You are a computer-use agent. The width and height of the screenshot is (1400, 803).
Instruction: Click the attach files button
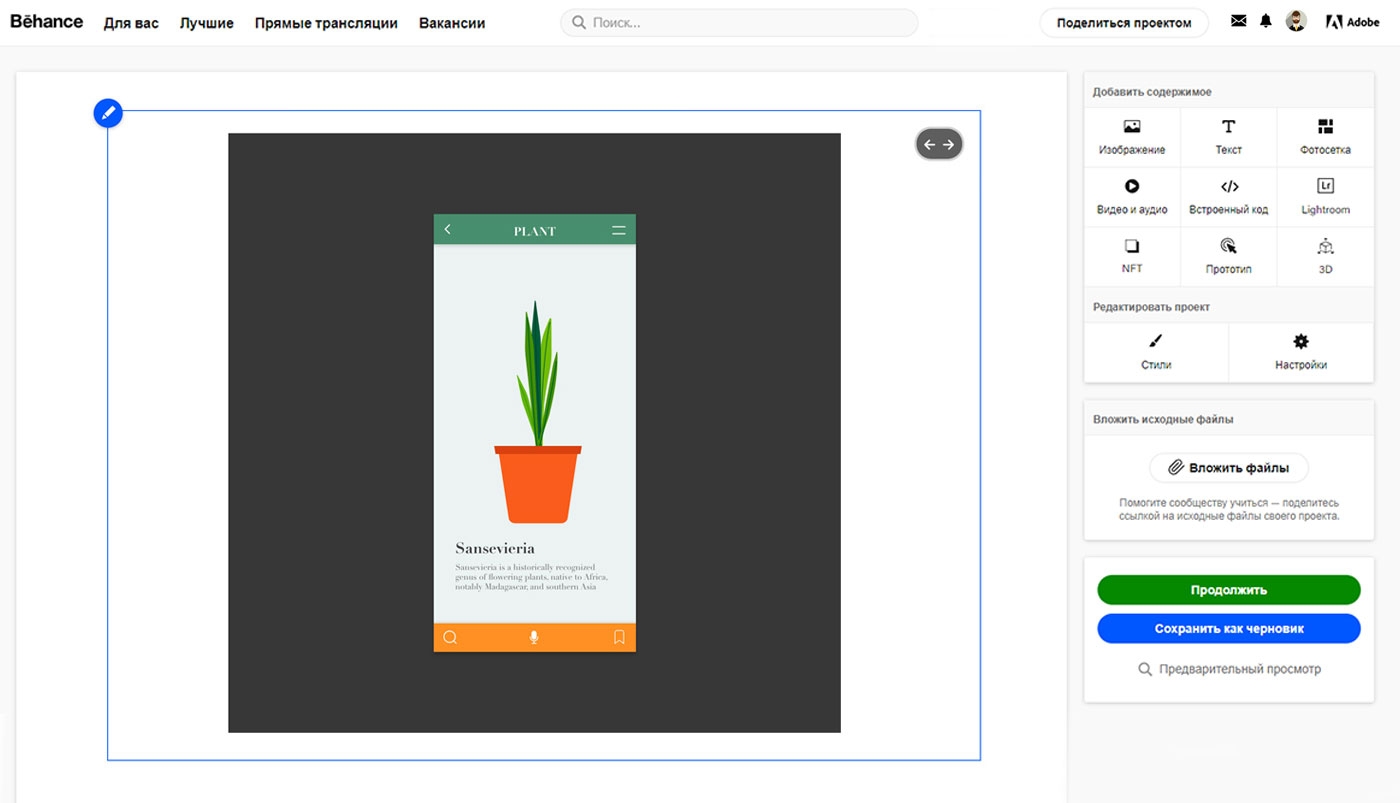[1228, 467]
